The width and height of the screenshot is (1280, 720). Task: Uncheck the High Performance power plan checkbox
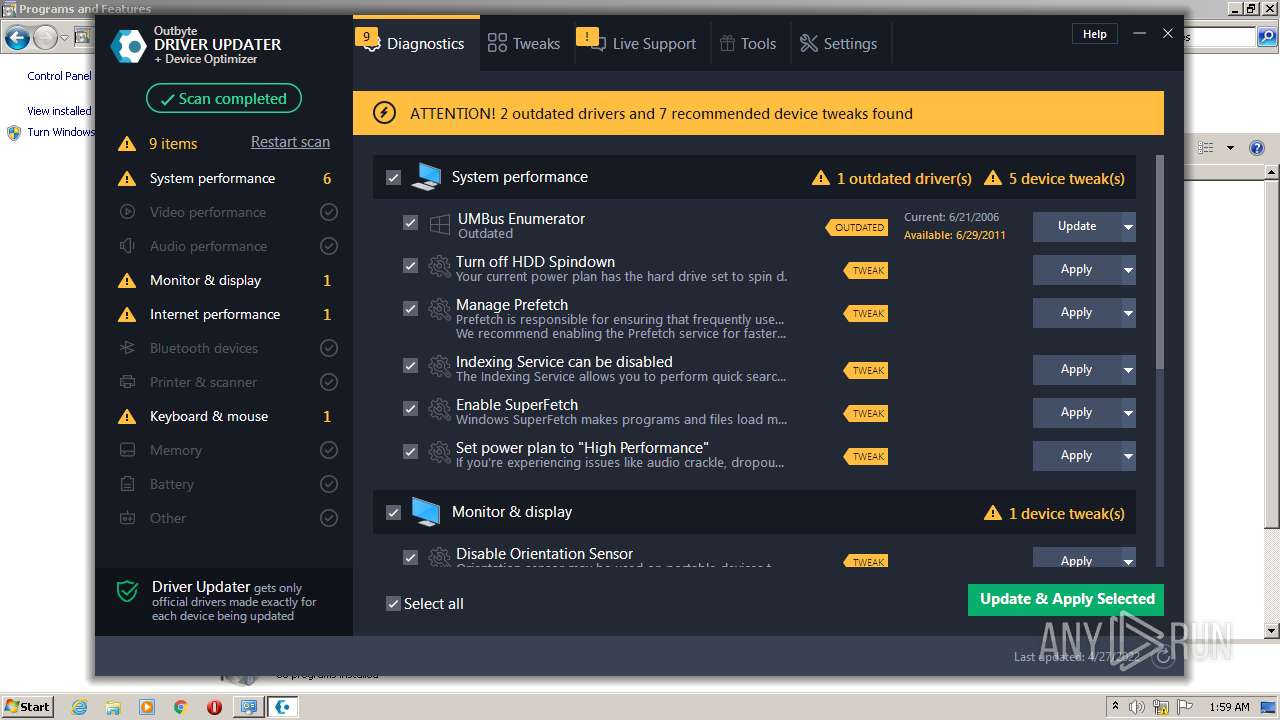[410, 452]
